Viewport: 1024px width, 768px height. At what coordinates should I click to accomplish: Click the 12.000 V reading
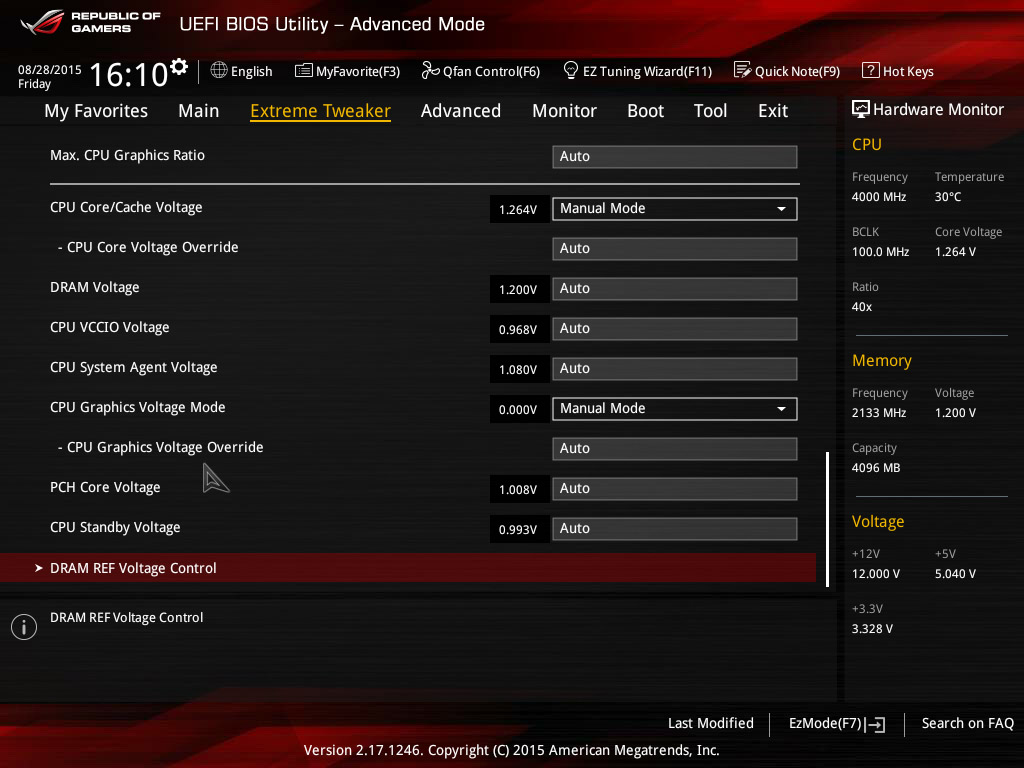pyautogui.click(x=876, y=574)
